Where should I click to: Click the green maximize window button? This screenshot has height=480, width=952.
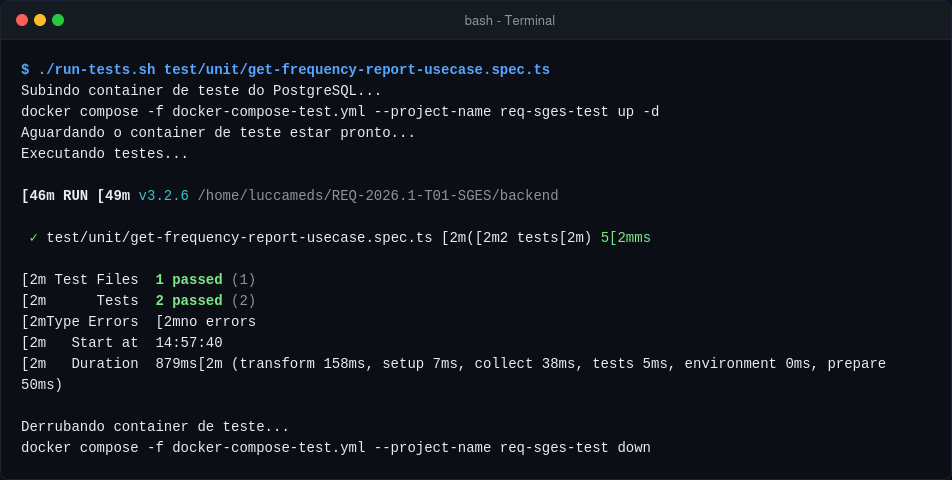(58, 20)
